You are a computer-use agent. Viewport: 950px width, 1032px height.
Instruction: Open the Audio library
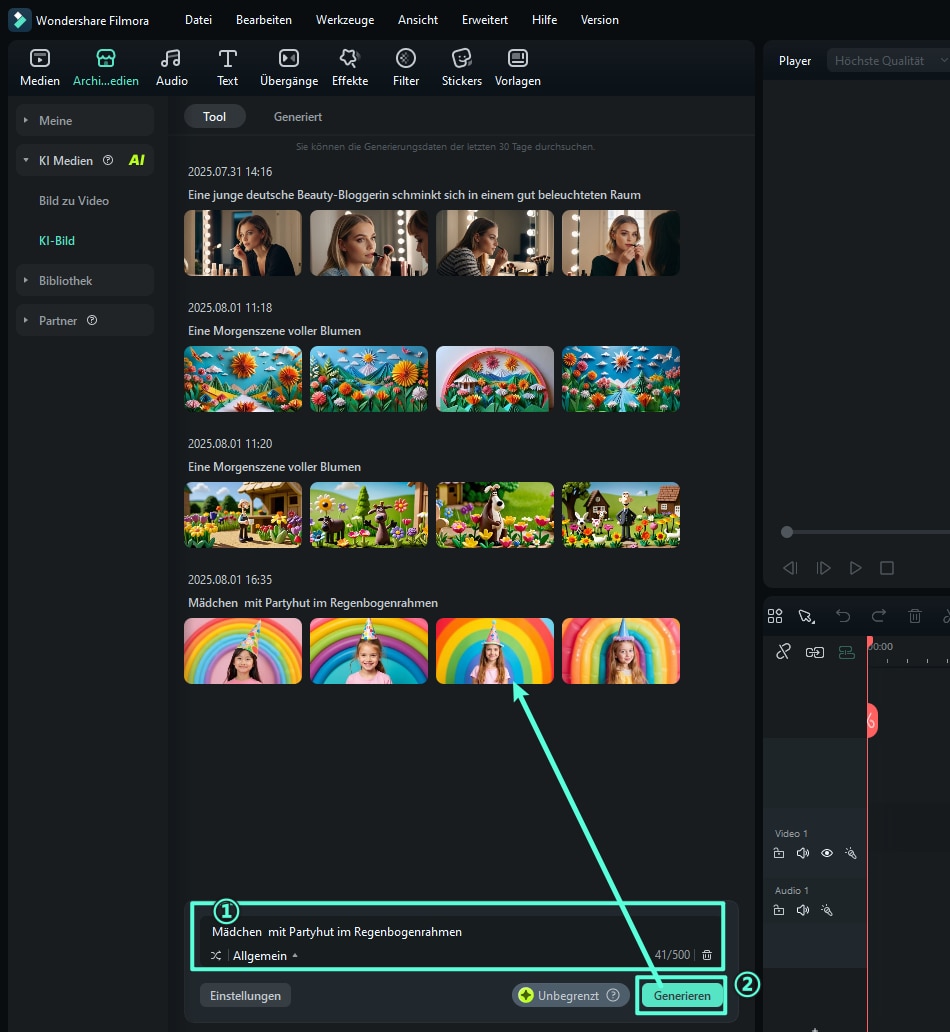tap(171, 68)
